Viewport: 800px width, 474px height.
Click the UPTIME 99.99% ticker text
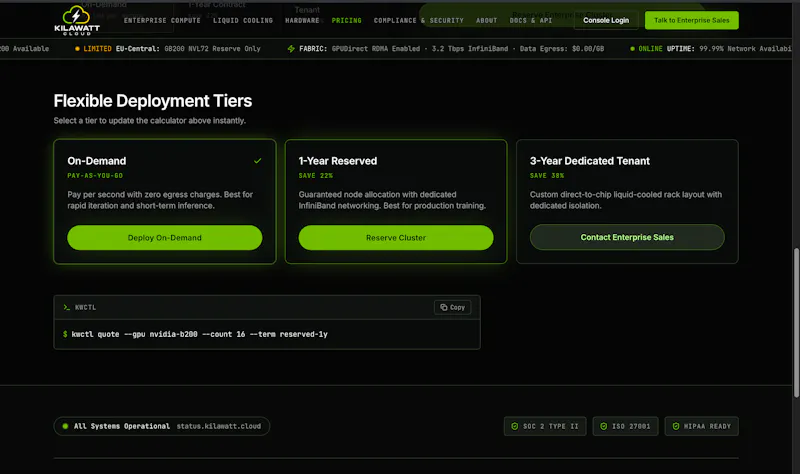pyautogui.click(x=729, y=48)
